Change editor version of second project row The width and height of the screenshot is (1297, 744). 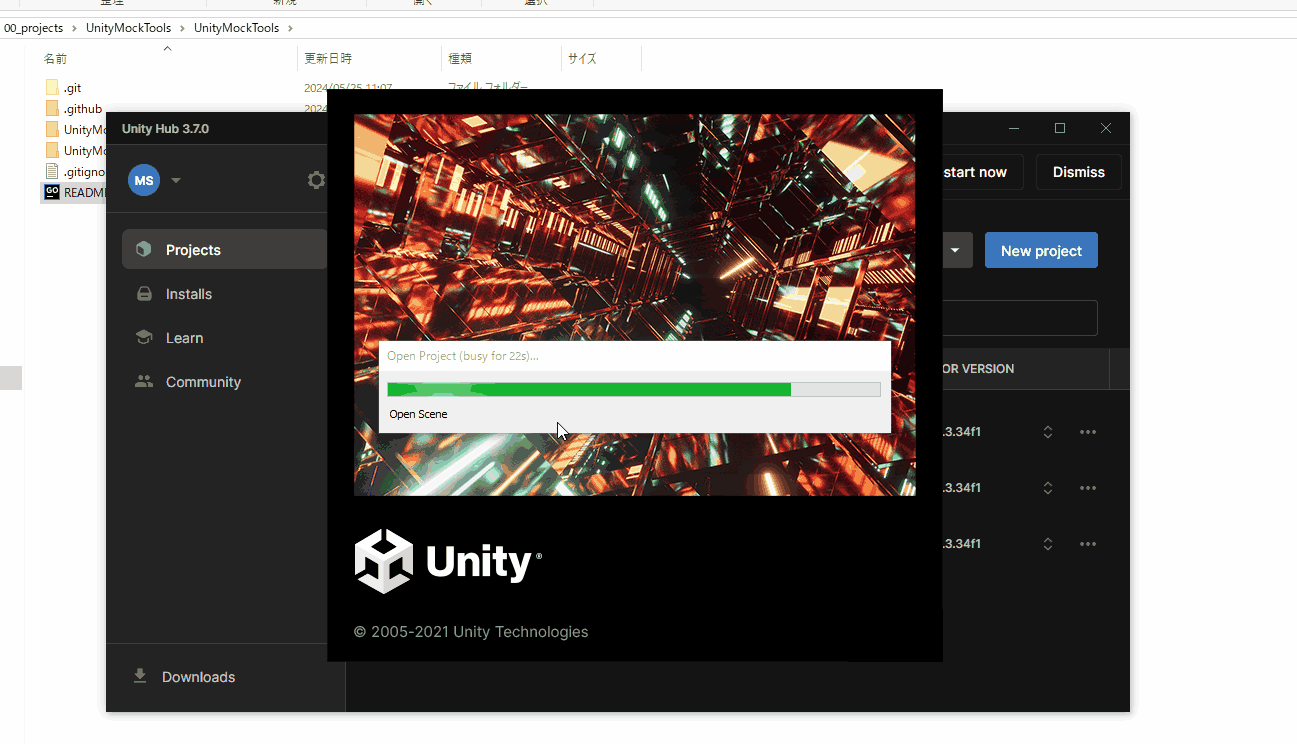(1048, 488)
